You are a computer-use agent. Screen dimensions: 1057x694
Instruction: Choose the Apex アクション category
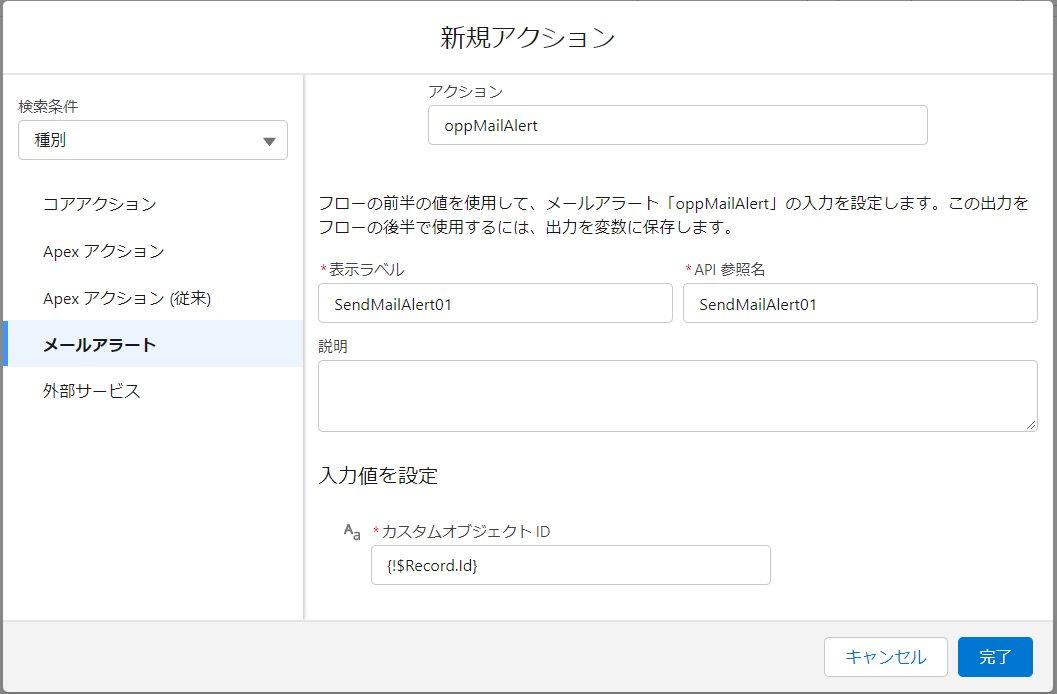click(104, 251)
